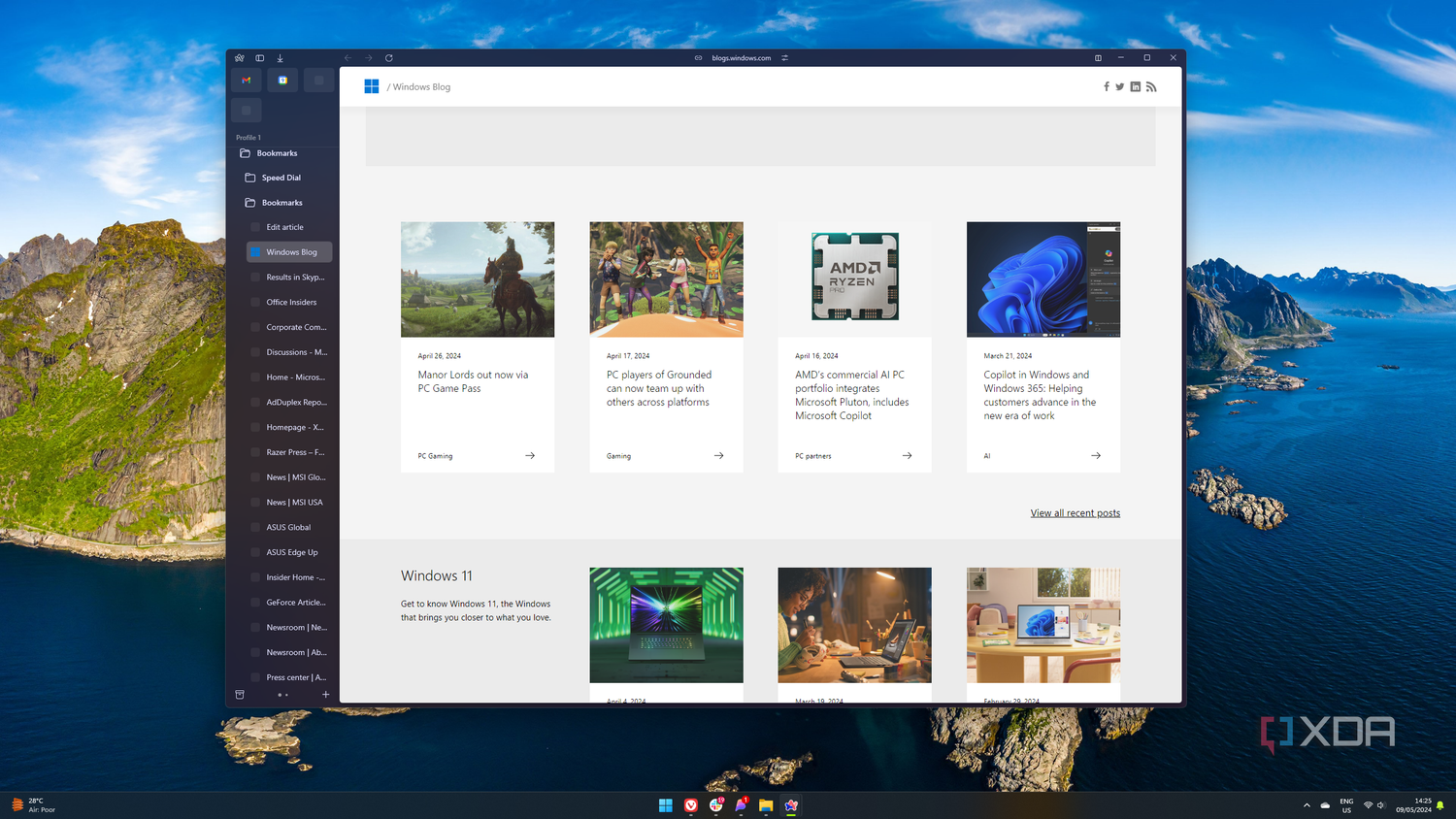Click the arrow on the Manor Lords card
Screen dimensions: 1456x819
[530, 455]
